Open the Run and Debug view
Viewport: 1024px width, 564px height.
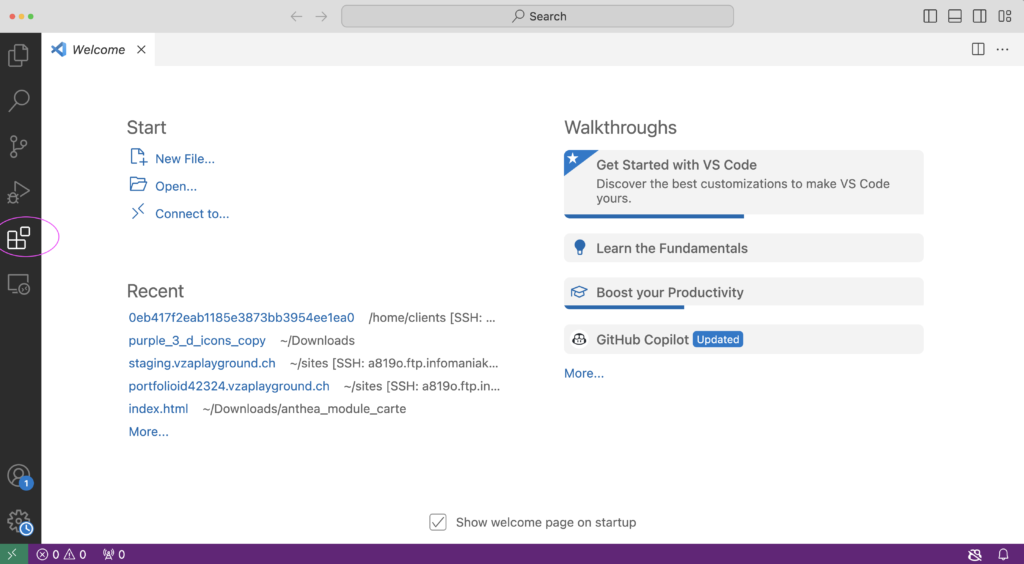18,192
